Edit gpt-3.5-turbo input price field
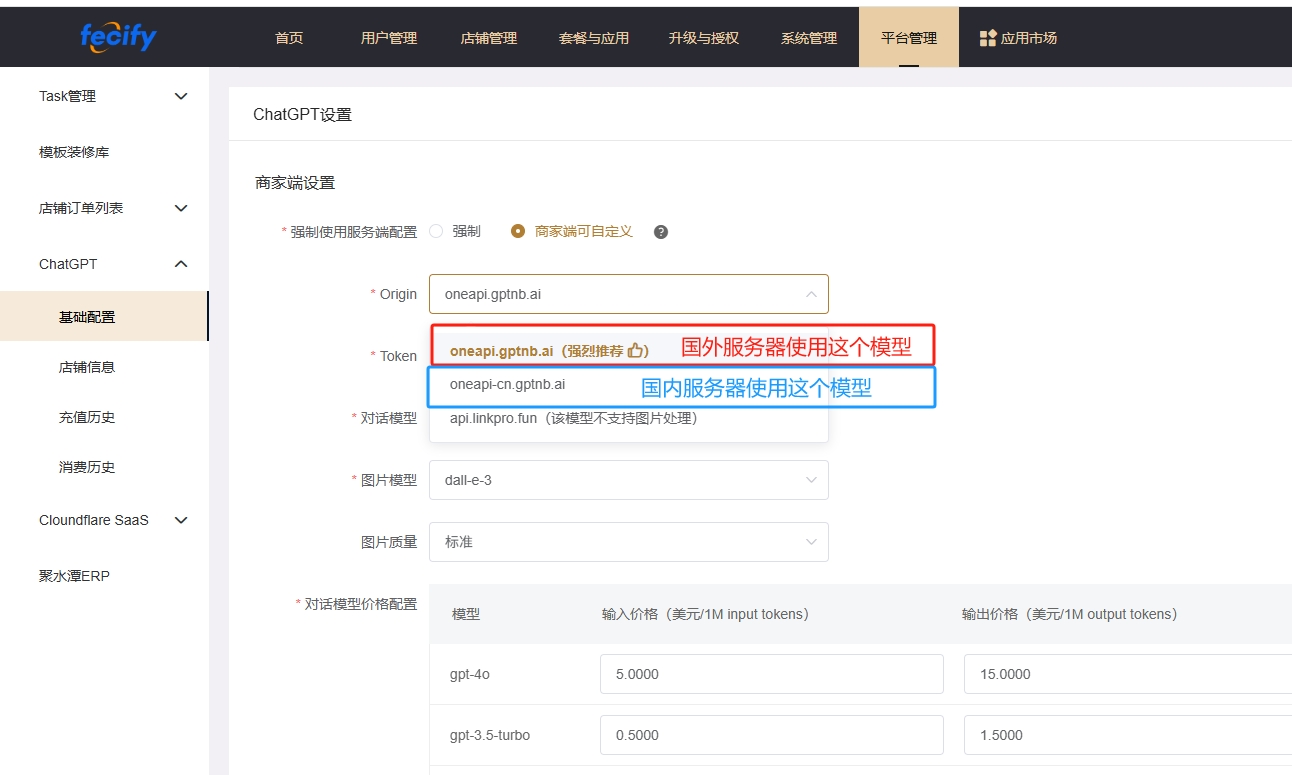Image resolution: width=1292 pixels, height=775 pixels. click(772, 735)
